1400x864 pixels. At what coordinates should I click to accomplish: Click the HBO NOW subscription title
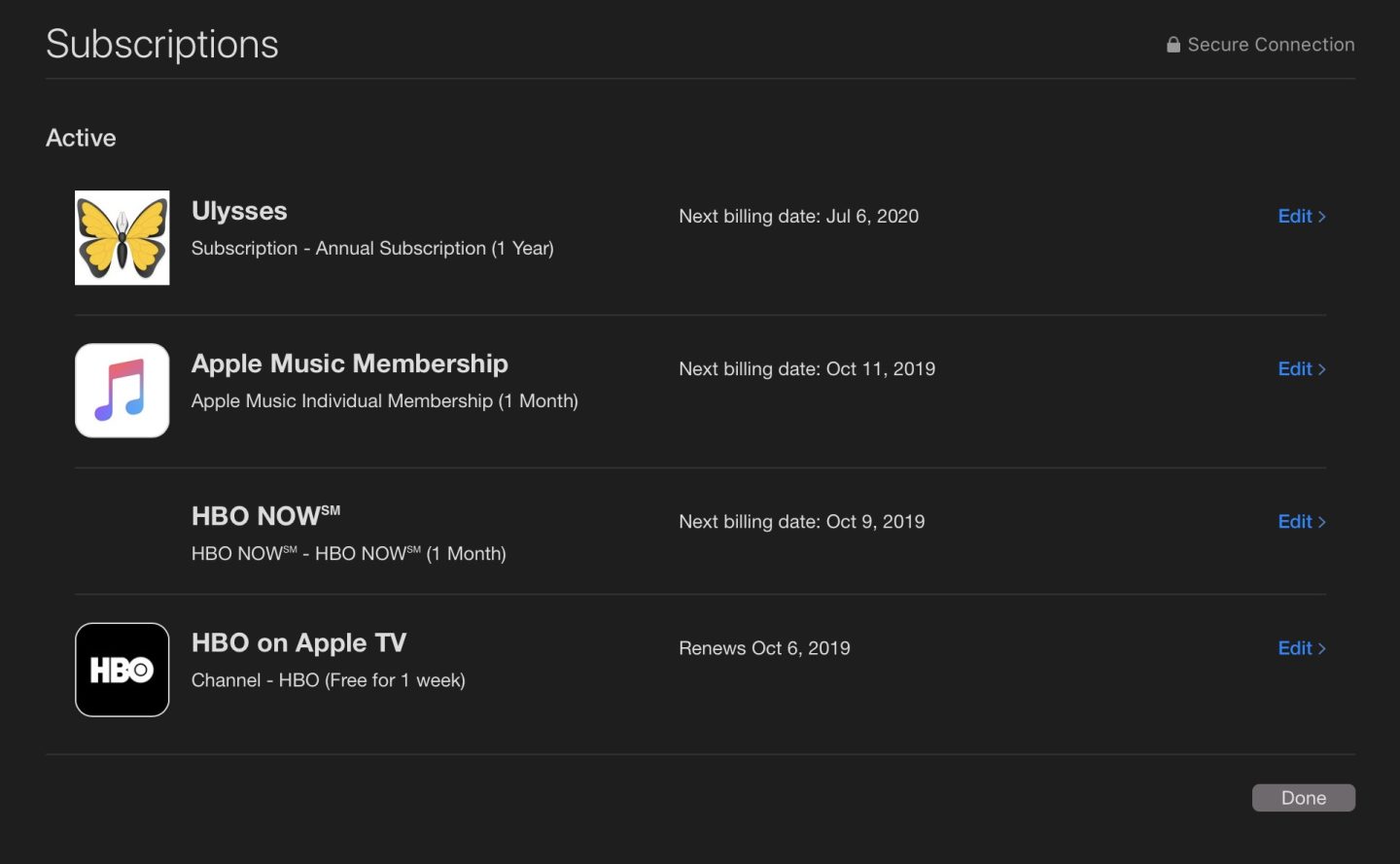pyautogui.click(x=264, y=515)
